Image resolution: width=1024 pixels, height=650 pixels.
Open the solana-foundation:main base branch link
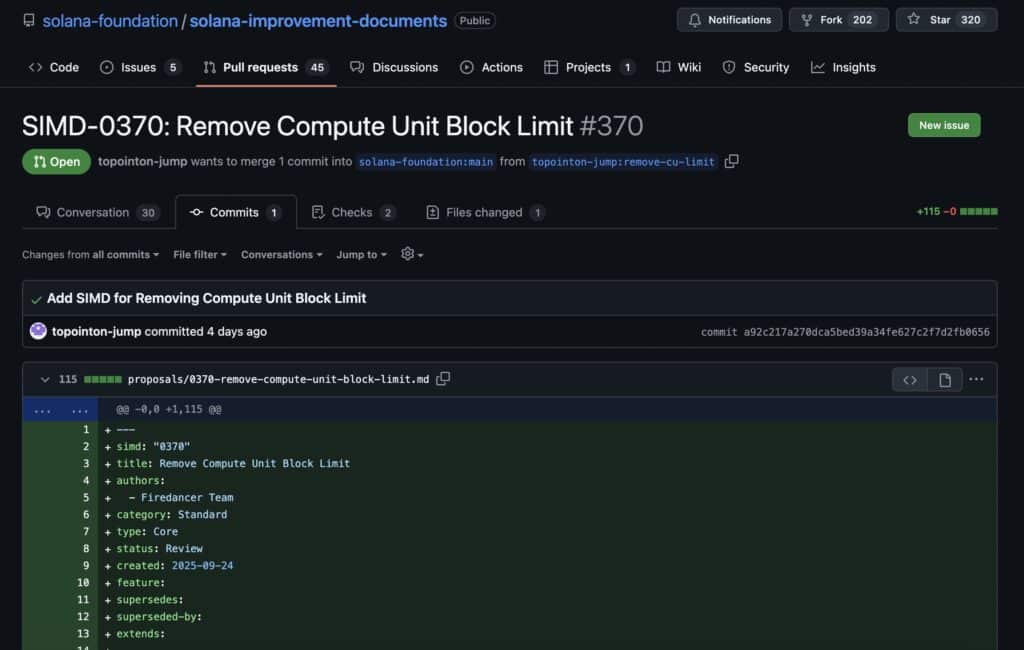click(426, 162)
